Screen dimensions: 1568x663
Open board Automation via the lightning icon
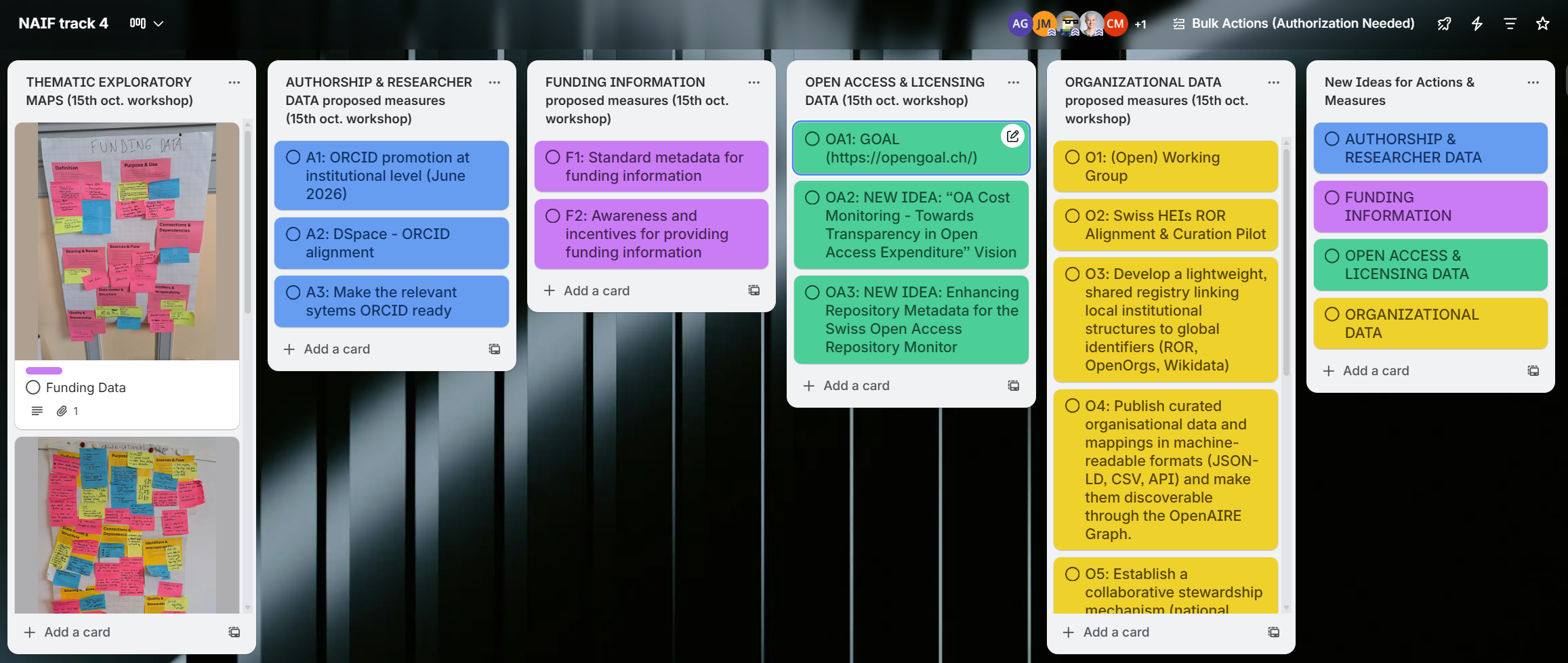click(x=1477, y=23)
